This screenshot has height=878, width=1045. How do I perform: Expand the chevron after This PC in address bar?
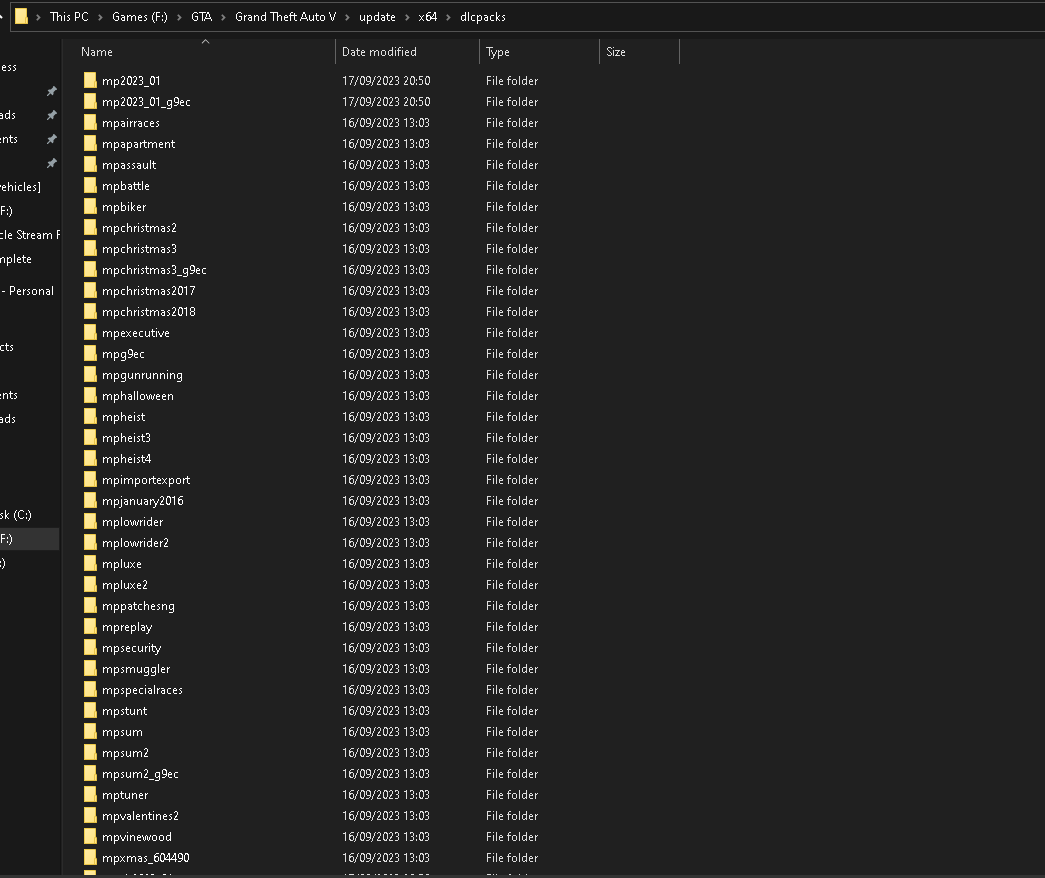(x=100, y=17)
